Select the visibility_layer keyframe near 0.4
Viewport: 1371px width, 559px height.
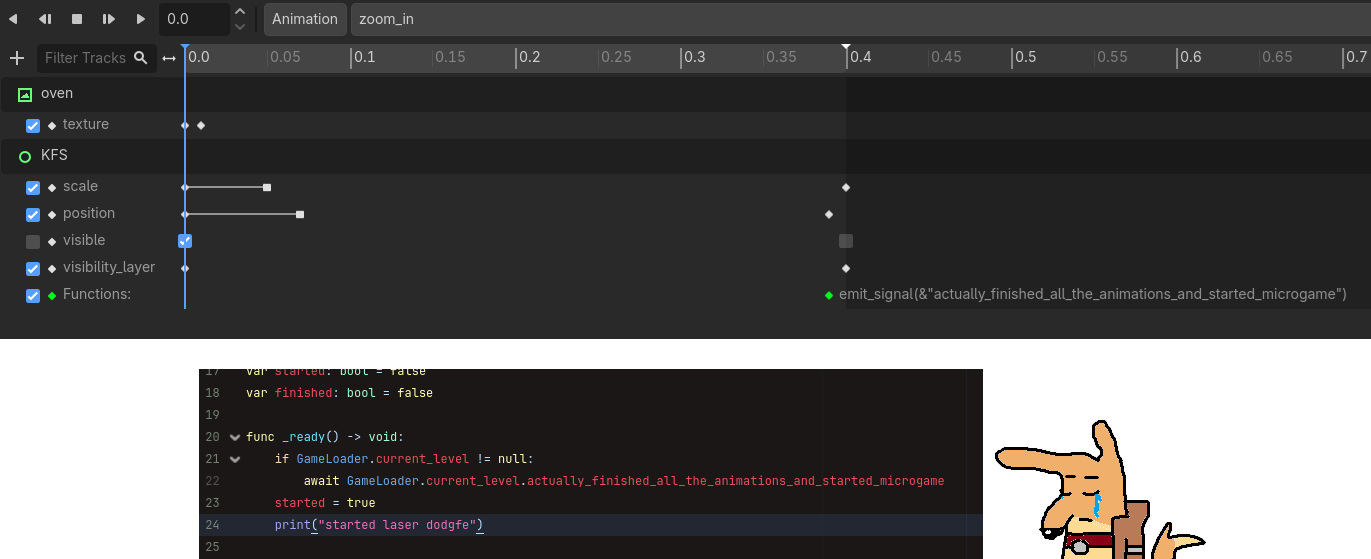pyautogui.click(x=846, y=268)
